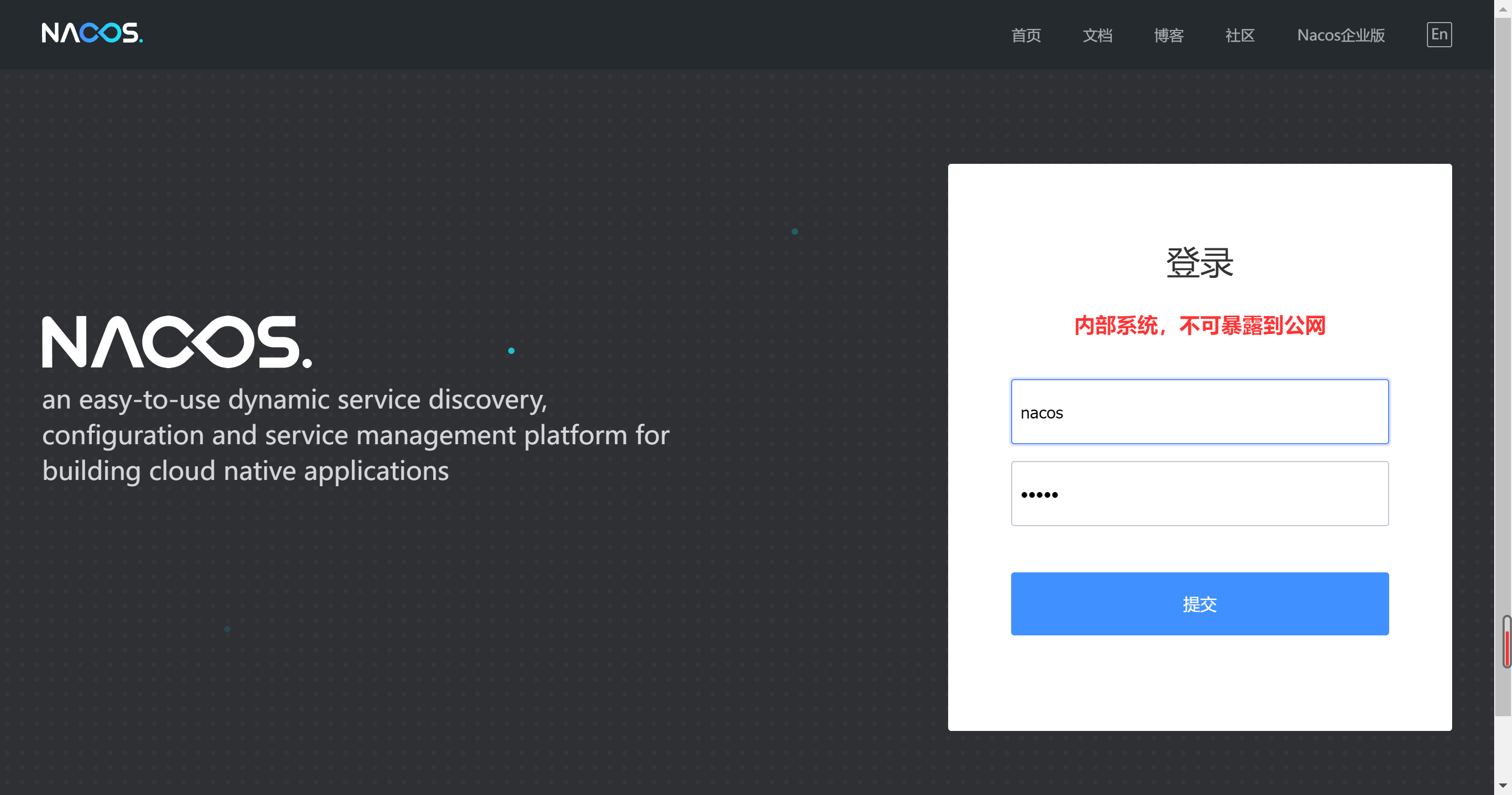The image size is (1512, 795).
Task: Click the large NACOS hero logo
Action: coord(177,342)
